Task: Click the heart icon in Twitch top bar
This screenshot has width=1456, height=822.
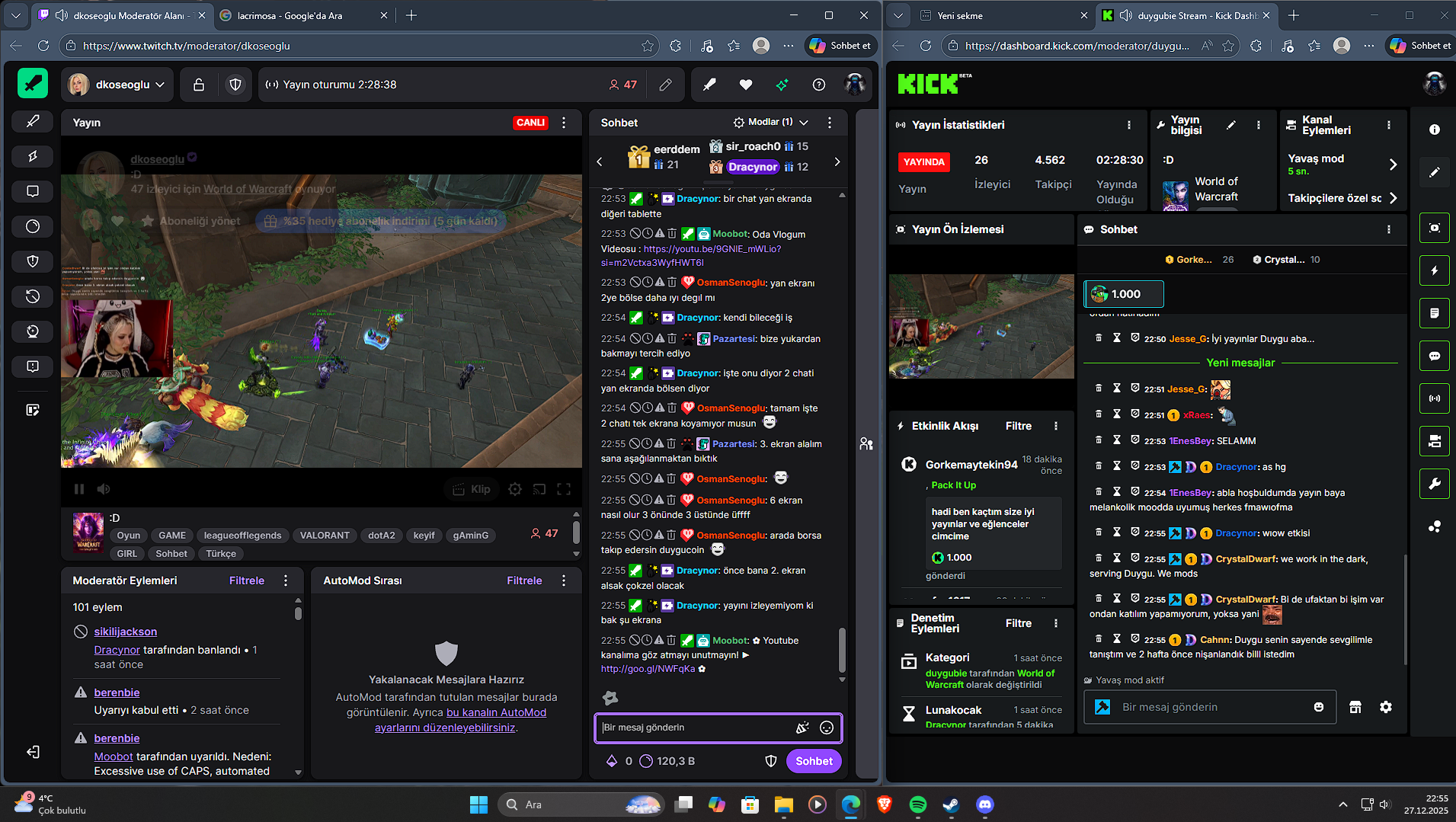Action: 746,85
